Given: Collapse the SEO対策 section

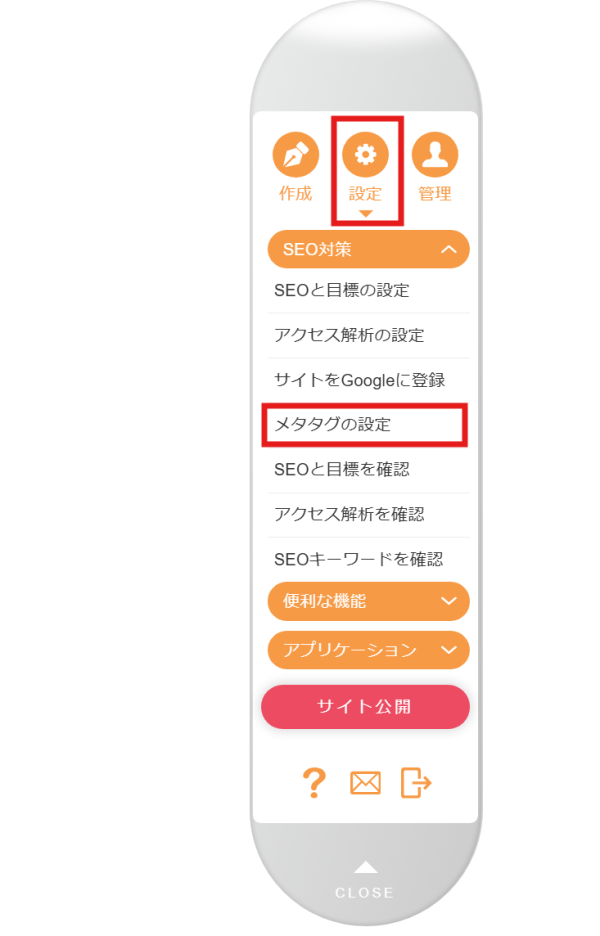Looking at the screenshot, I should point(448,249).
